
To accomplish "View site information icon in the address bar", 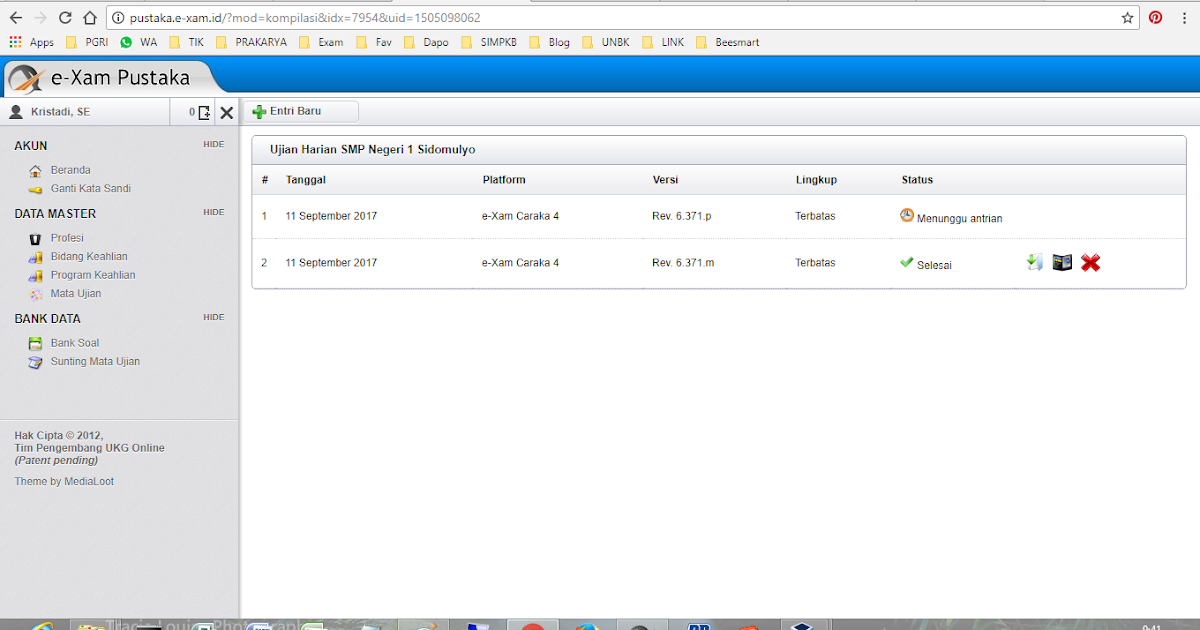I will pos(118,18).
